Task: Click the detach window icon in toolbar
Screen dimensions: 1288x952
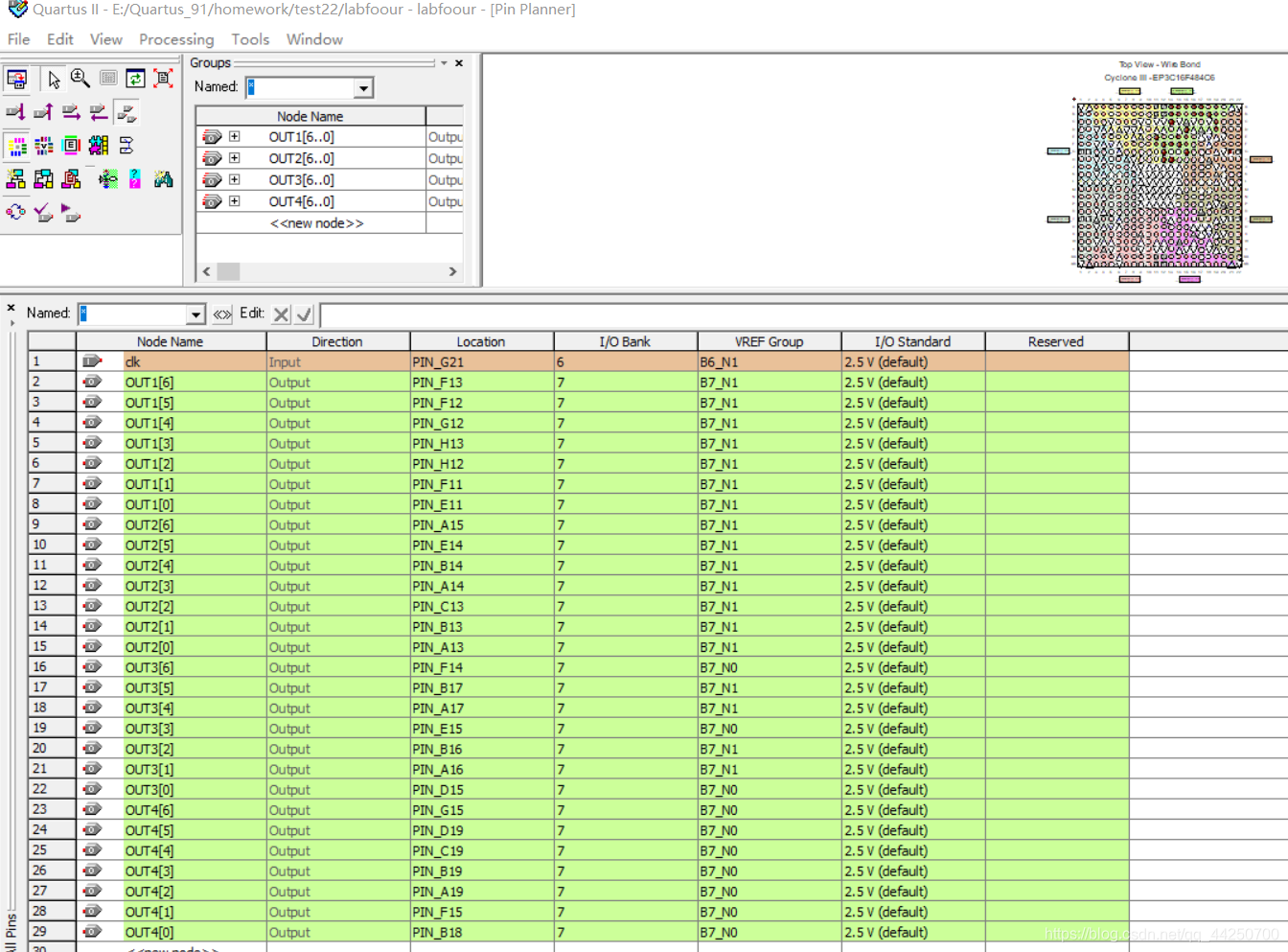Action: tap(17, 79)
